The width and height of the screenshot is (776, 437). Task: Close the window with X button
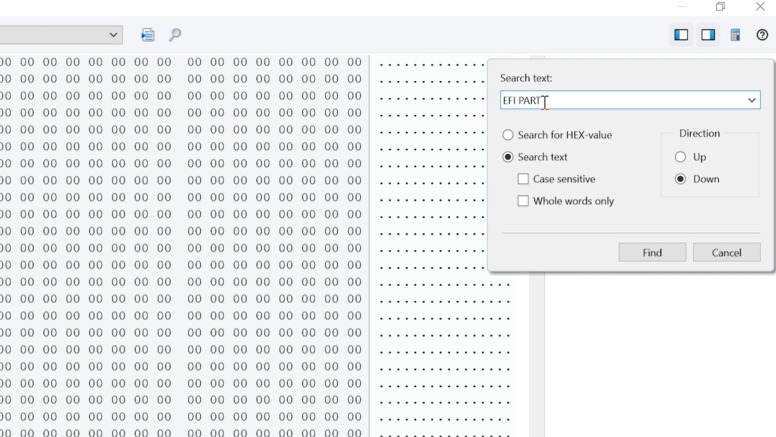[x=760, y=6]
